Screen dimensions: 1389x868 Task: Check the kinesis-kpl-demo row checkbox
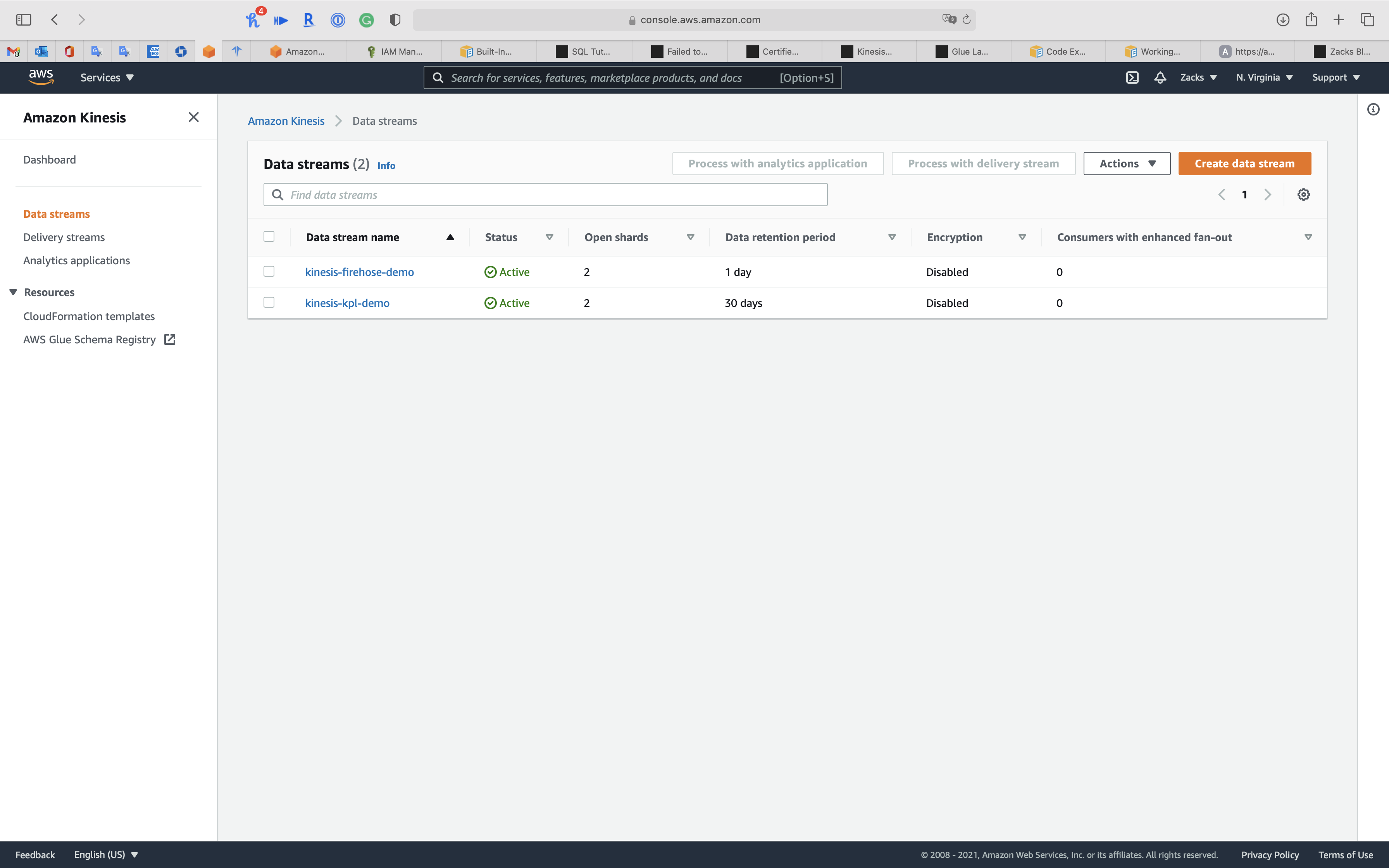tap(269, 303)
